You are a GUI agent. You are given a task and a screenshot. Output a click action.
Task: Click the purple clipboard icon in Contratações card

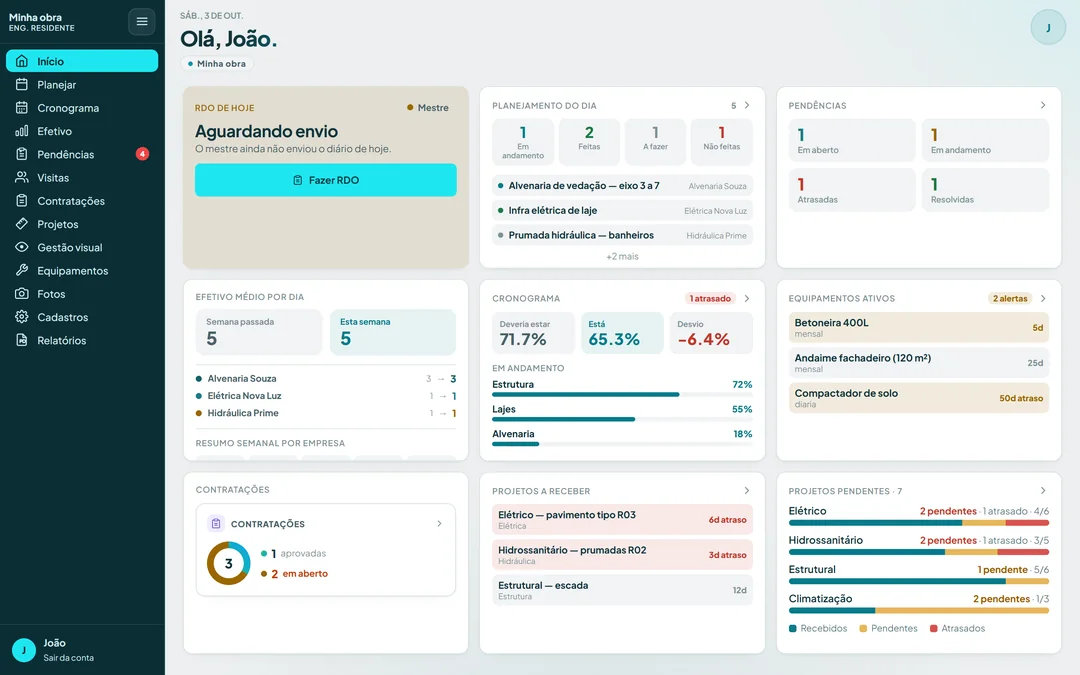point(216,523)
